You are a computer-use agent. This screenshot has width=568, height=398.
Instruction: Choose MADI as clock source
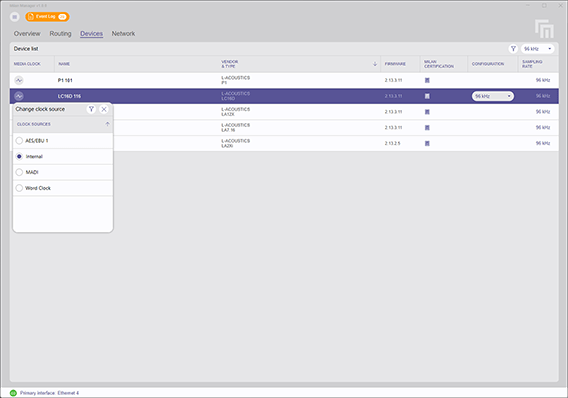pos(19,172)
